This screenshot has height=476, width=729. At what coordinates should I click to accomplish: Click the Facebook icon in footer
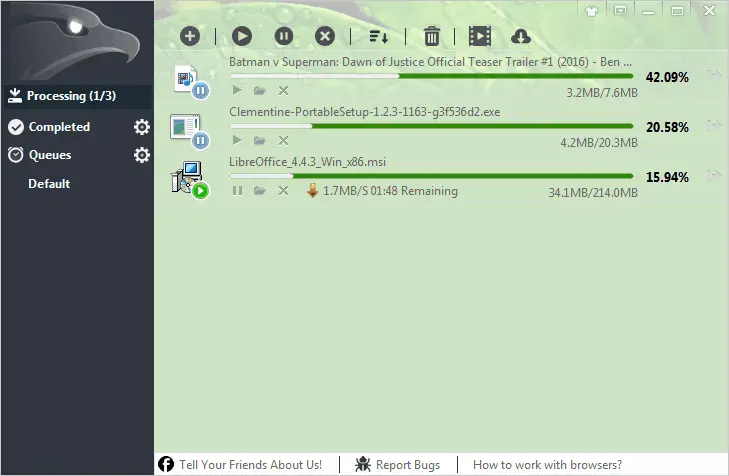point(166,464)
